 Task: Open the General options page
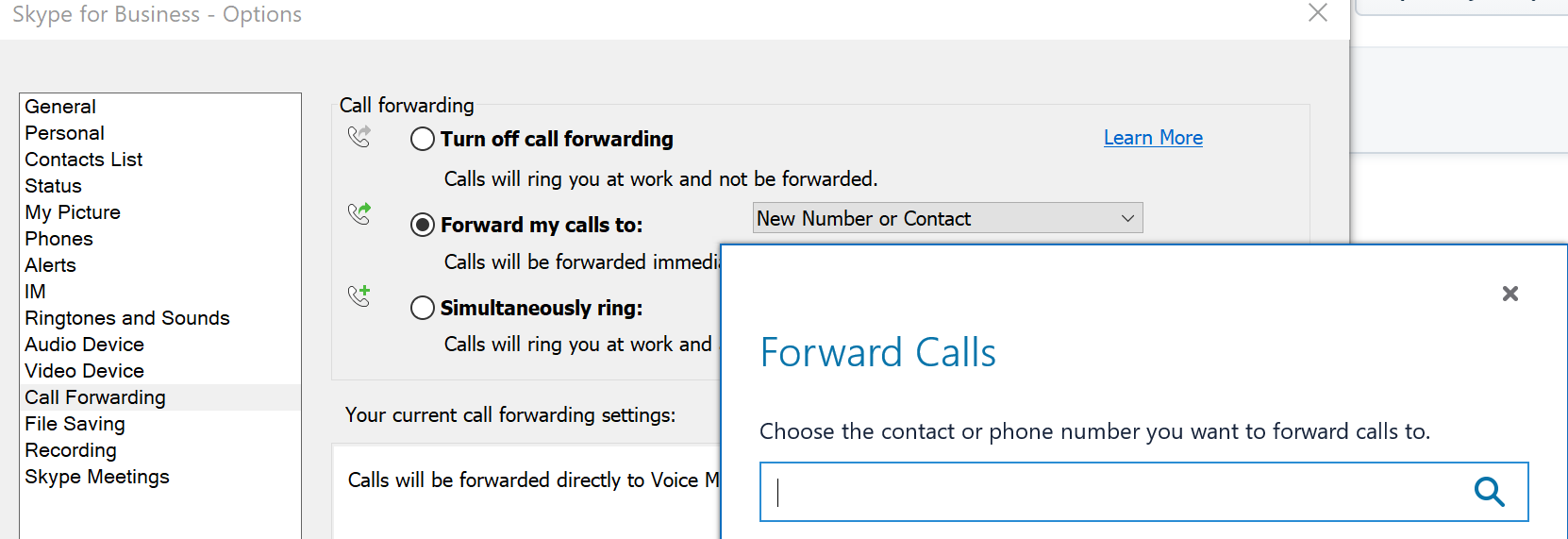click(x=60, y=107)
